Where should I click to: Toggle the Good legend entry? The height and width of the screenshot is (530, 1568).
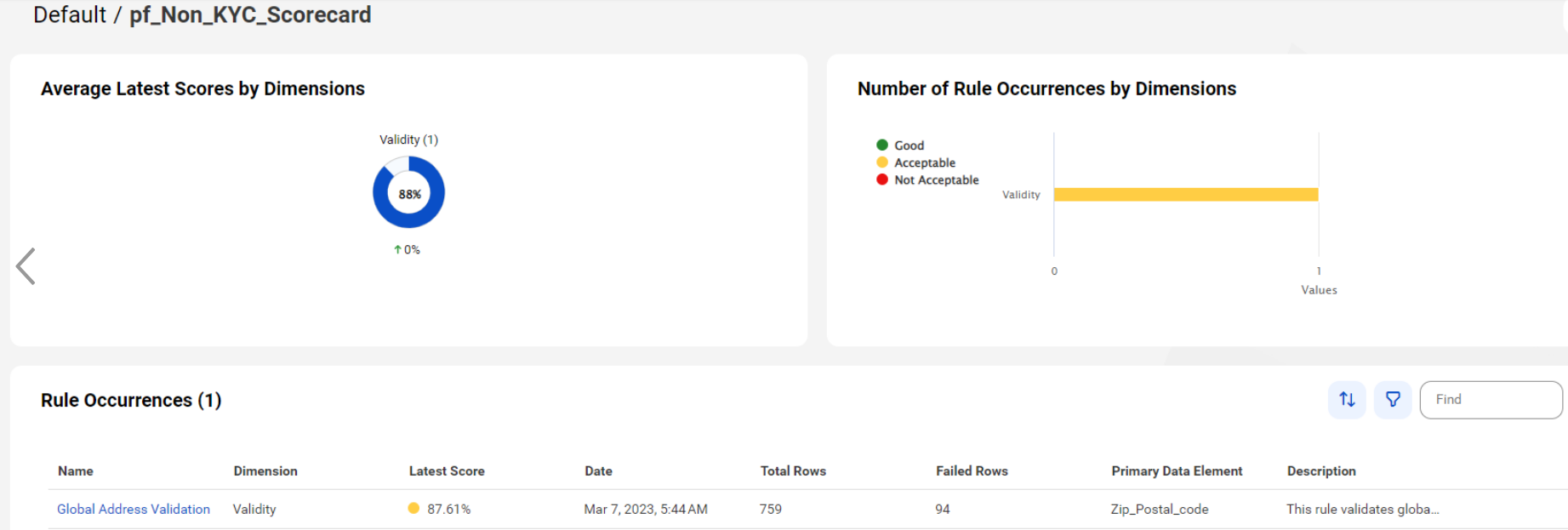[900, 145]
